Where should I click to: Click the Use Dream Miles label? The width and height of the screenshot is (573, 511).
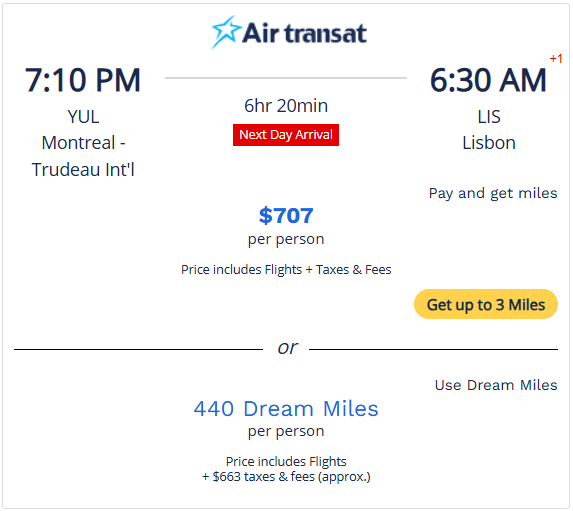coord(496,385)
